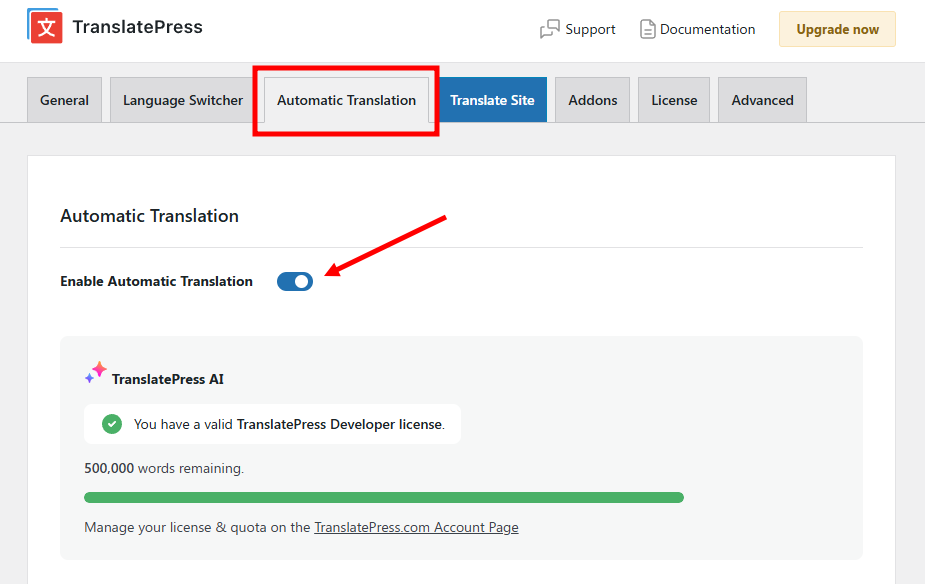
Task: Click the TranslatePress AI sparkle icon
Action: [x=95, y=373]
